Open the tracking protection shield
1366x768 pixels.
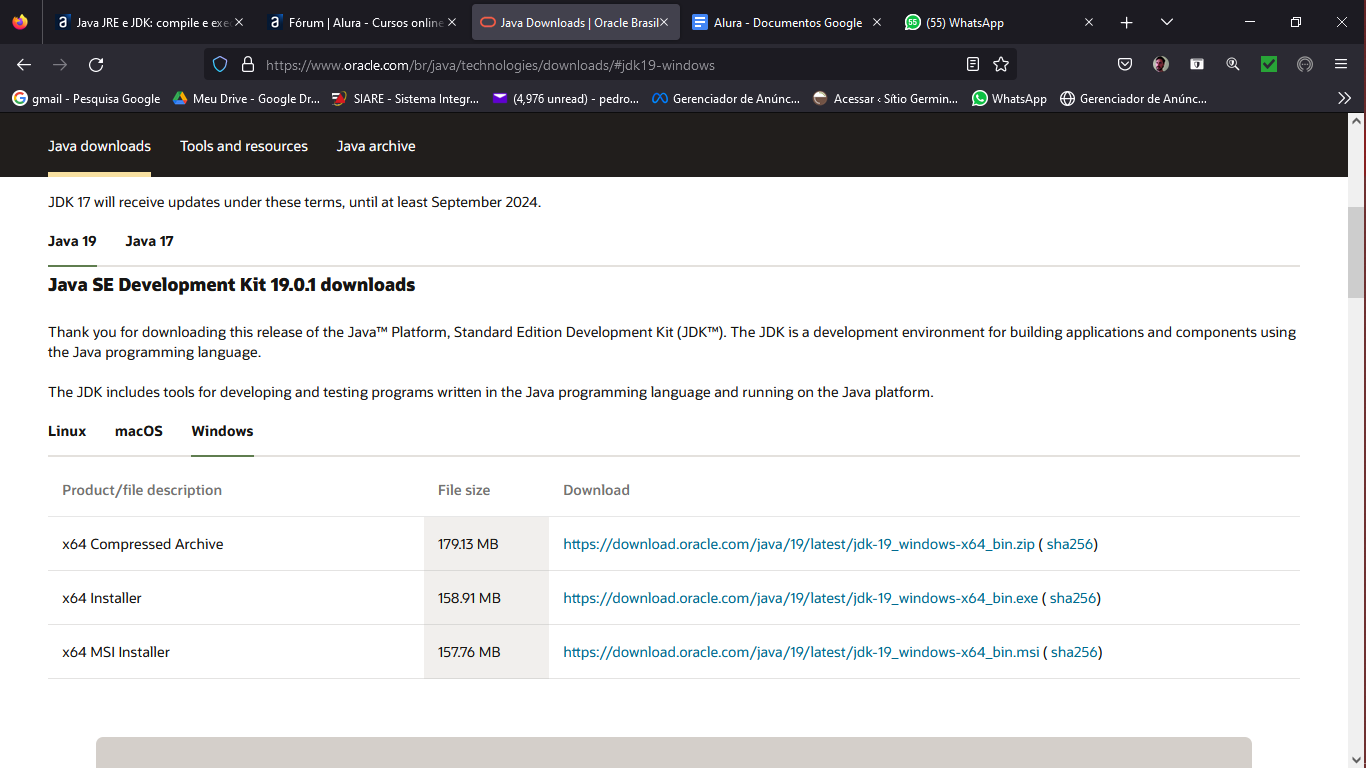tap(220, 65)
